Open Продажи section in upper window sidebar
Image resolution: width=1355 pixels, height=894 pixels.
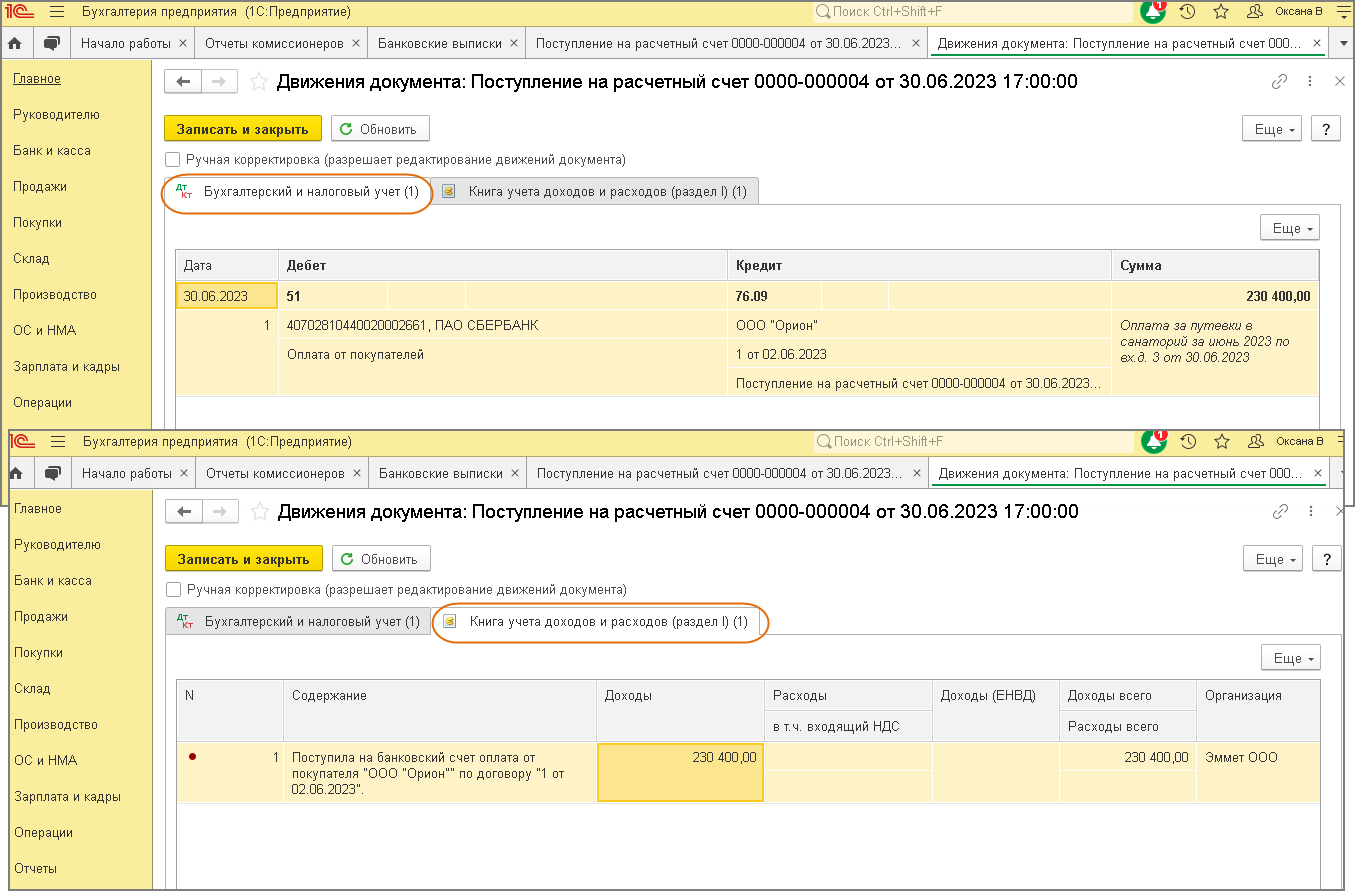click(x=40, y=187)
